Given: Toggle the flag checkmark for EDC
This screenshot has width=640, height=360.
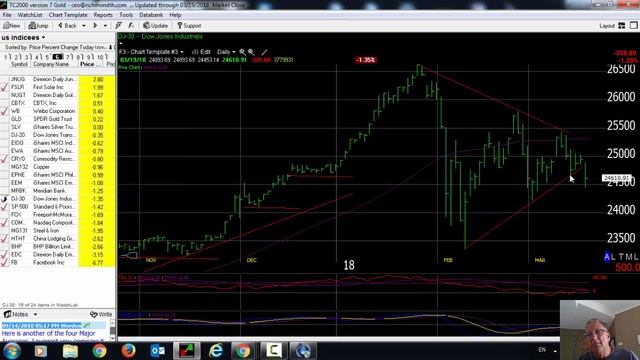Looking at the screenshot, I should pyautogui.click(x=4, y=254).
